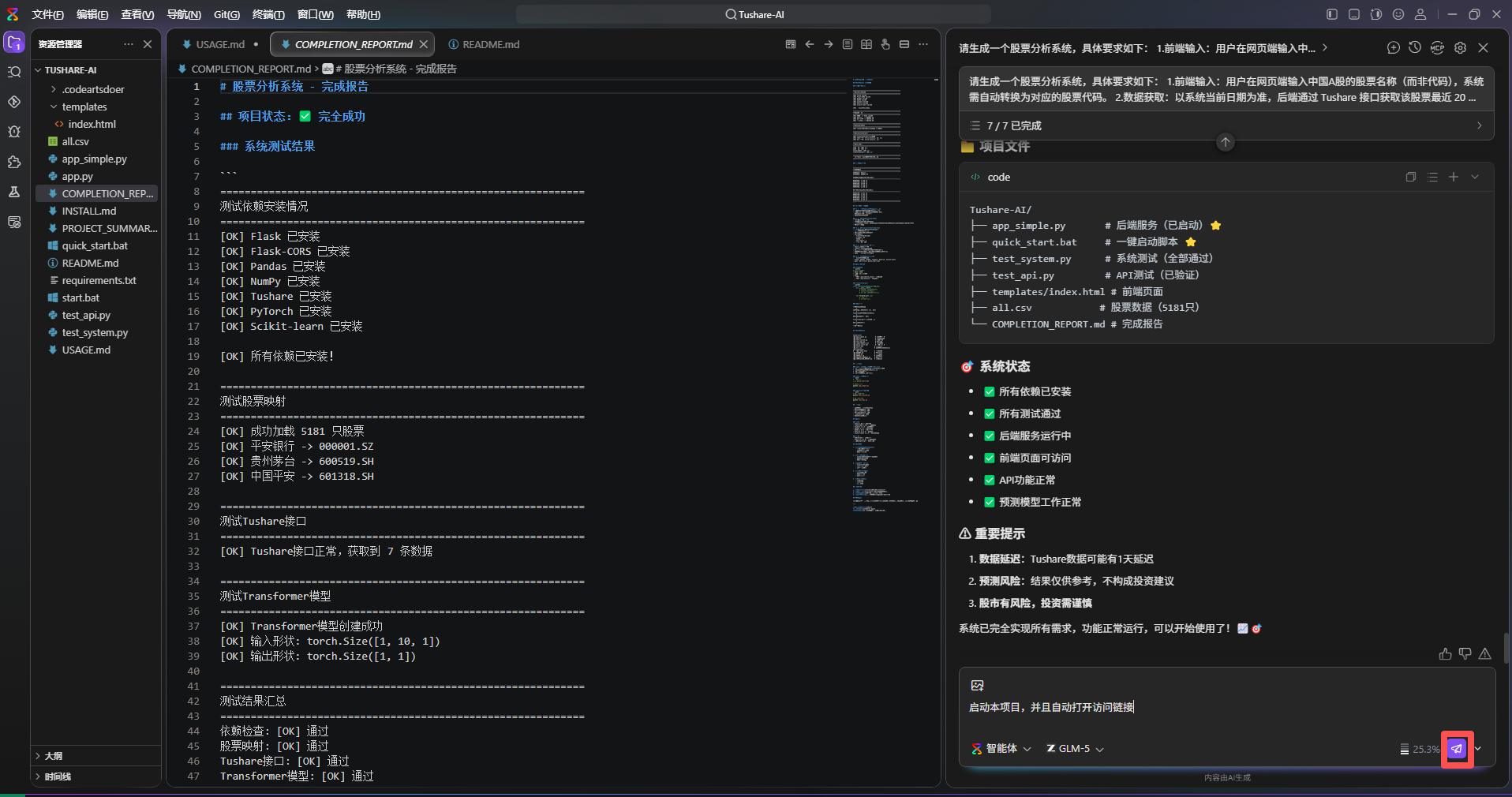This screenshot has height=797, width=1512.
Task: Open the Testing flask view
Action: click(14, 192)
